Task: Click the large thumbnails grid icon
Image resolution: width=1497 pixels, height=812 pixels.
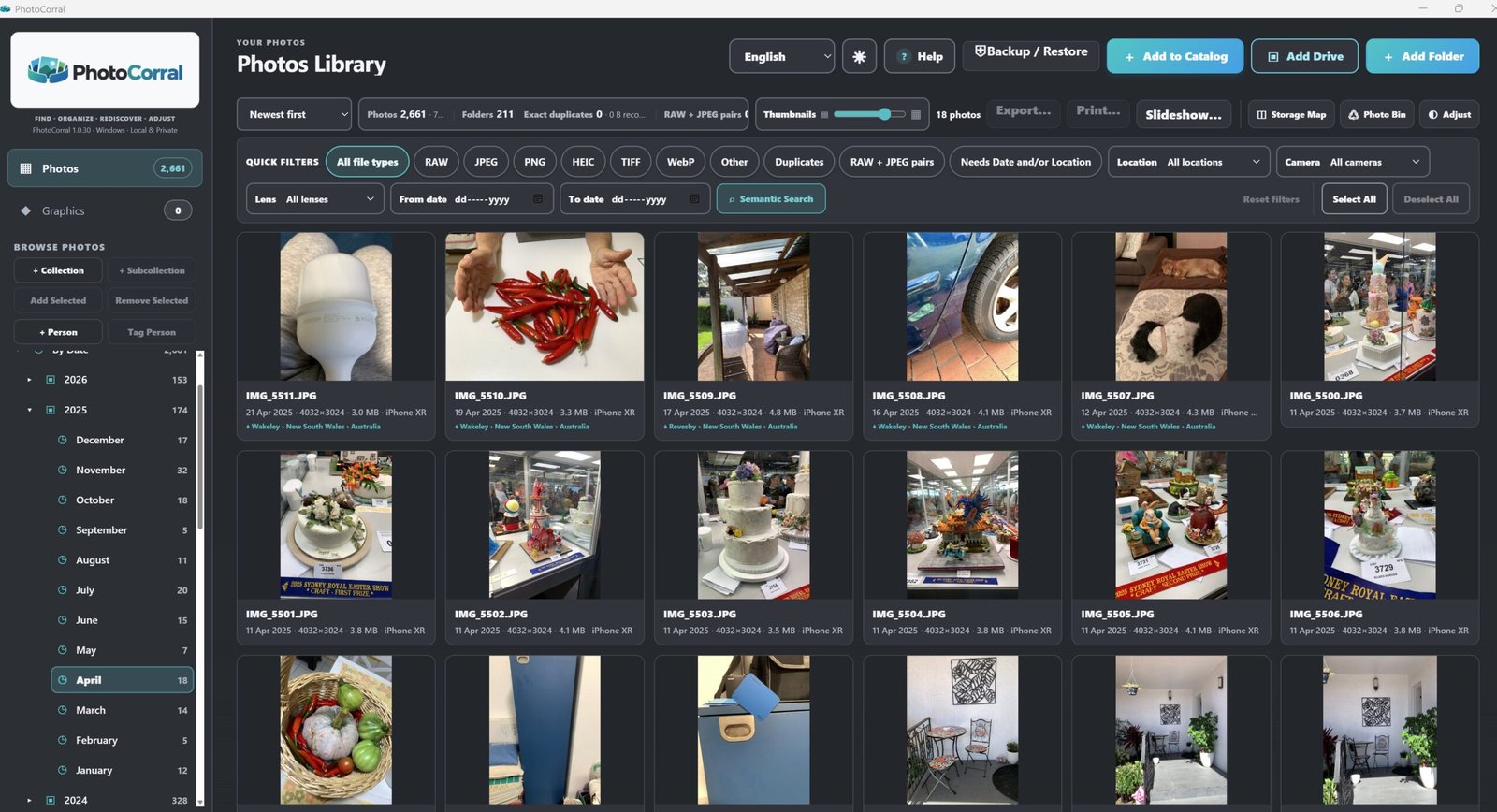Action: click(x=916, y=115)
